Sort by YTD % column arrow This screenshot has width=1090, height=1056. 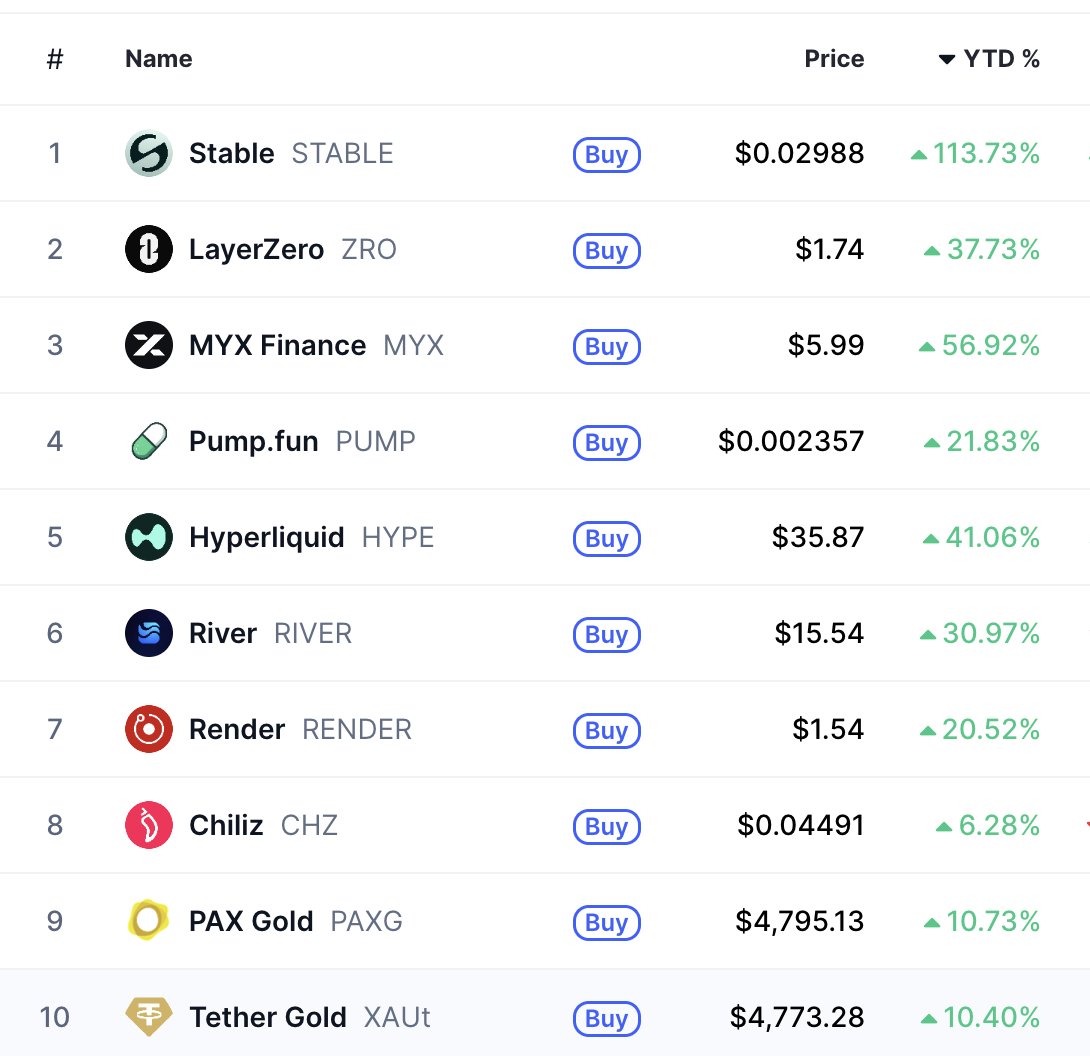946,60
